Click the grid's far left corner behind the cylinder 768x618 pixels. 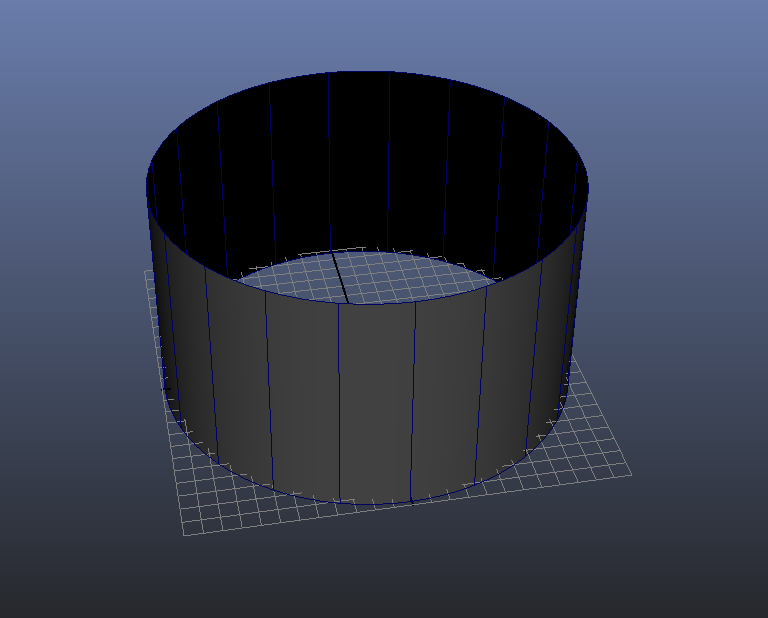pos(147,271)
